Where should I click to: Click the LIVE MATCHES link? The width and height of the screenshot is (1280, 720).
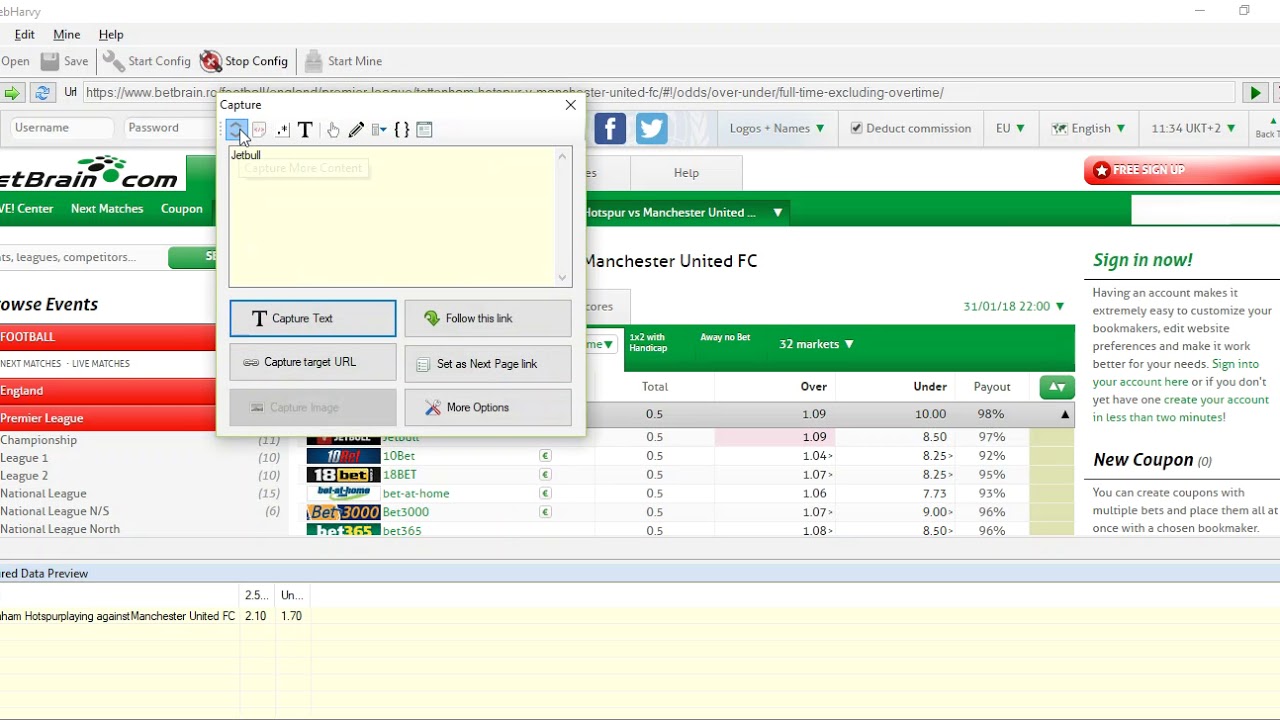(x=101, y=364)
